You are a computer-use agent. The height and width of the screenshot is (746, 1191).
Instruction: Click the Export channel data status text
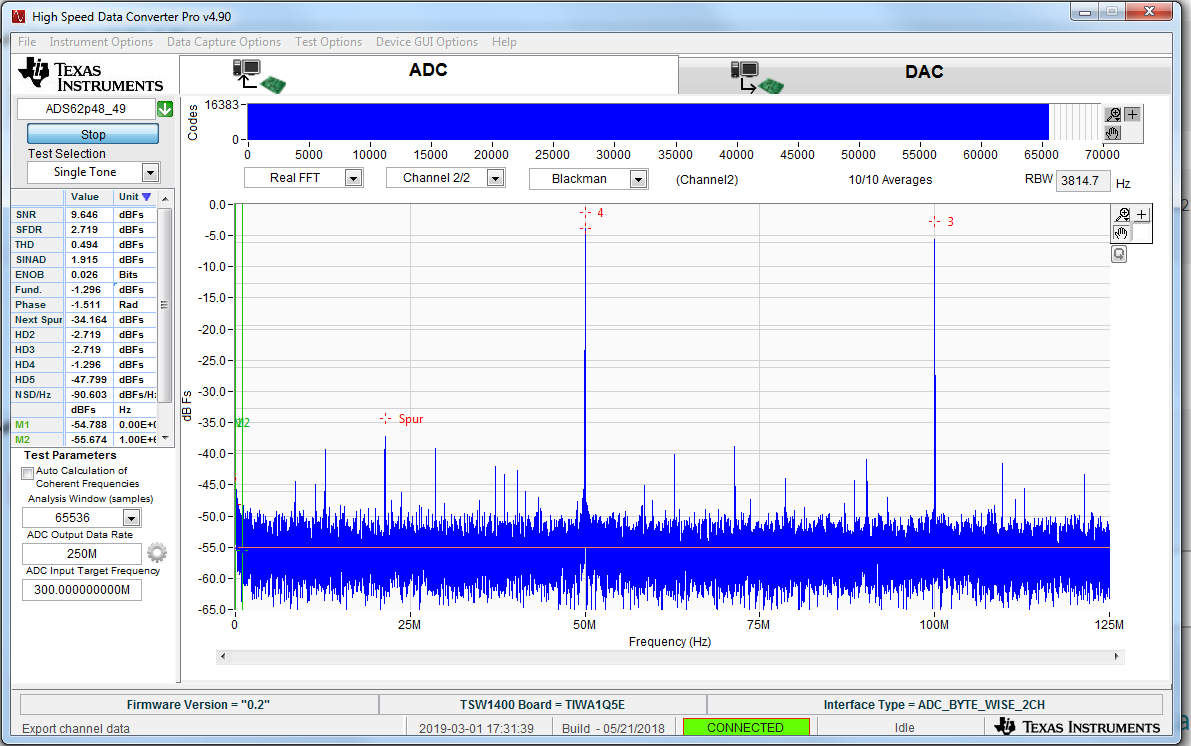point(76,728)
